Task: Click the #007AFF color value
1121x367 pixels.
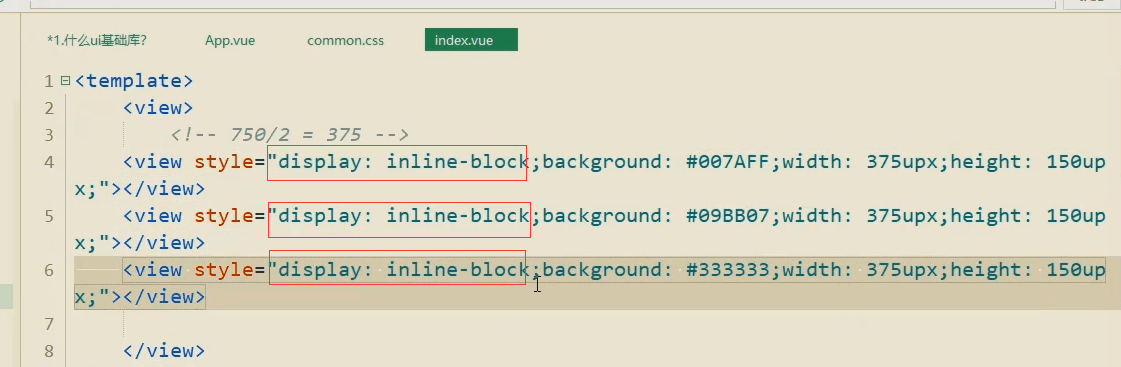Action: pos(727,162)
